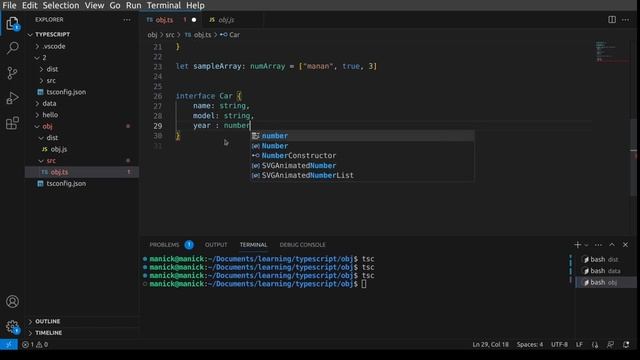Open the Accounts icon in activity bar
The width and height of the screenshot is (640, 360).
coord(12,301)
